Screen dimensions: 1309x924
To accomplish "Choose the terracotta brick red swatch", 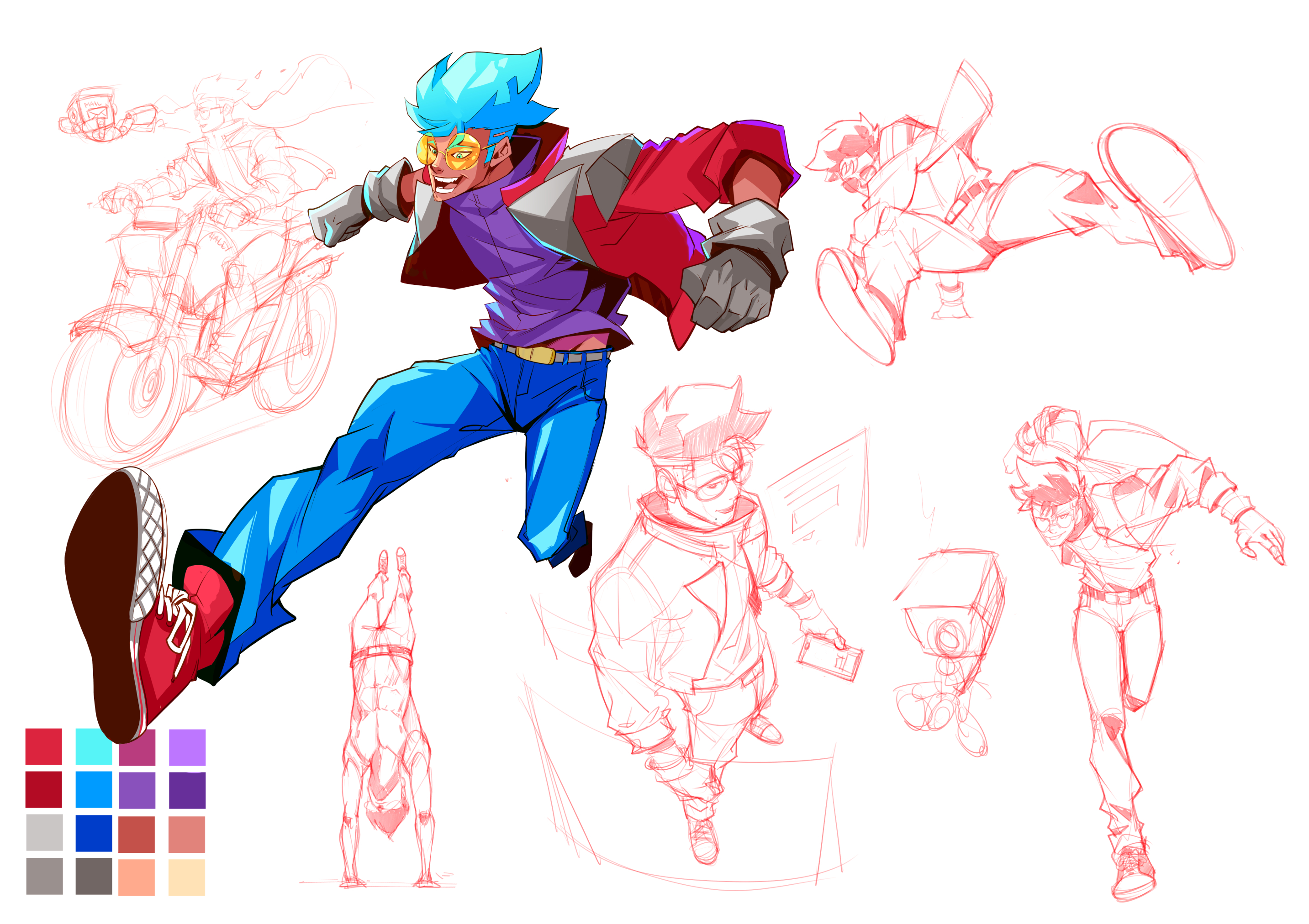I will (x=136, y=835).
